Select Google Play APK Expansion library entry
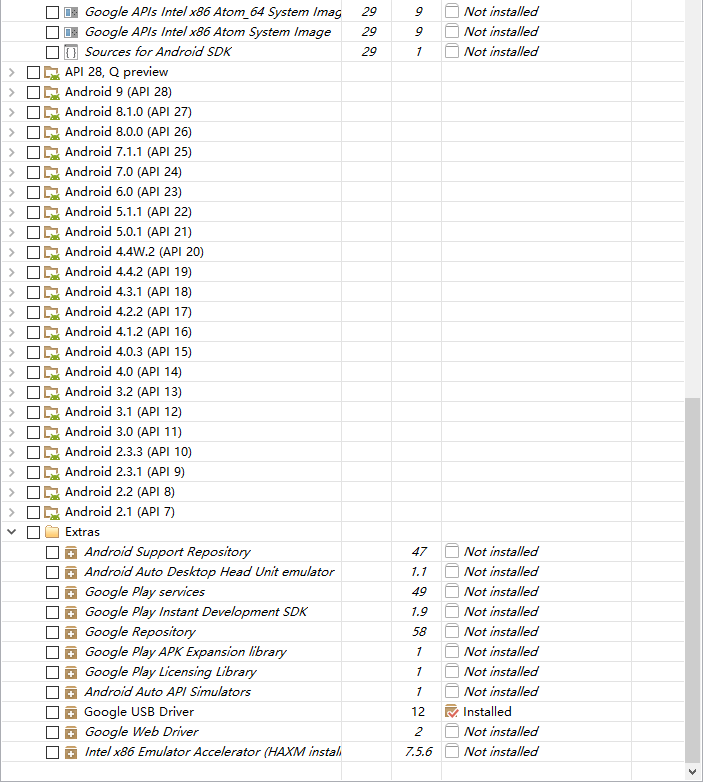 coord(185,652)
